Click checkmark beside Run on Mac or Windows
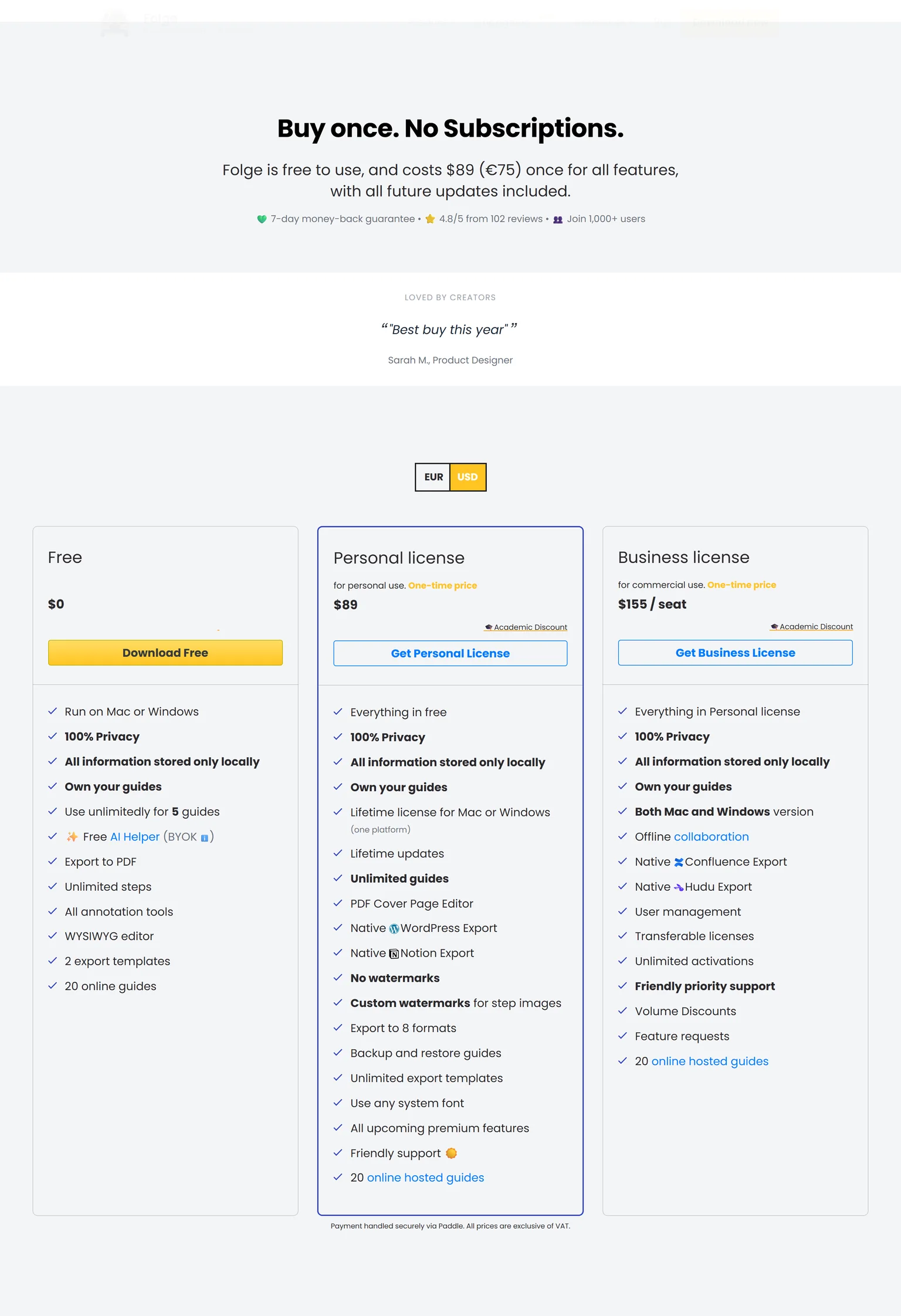This screenshot has width=901, height=1316. (x=53, y=711)
